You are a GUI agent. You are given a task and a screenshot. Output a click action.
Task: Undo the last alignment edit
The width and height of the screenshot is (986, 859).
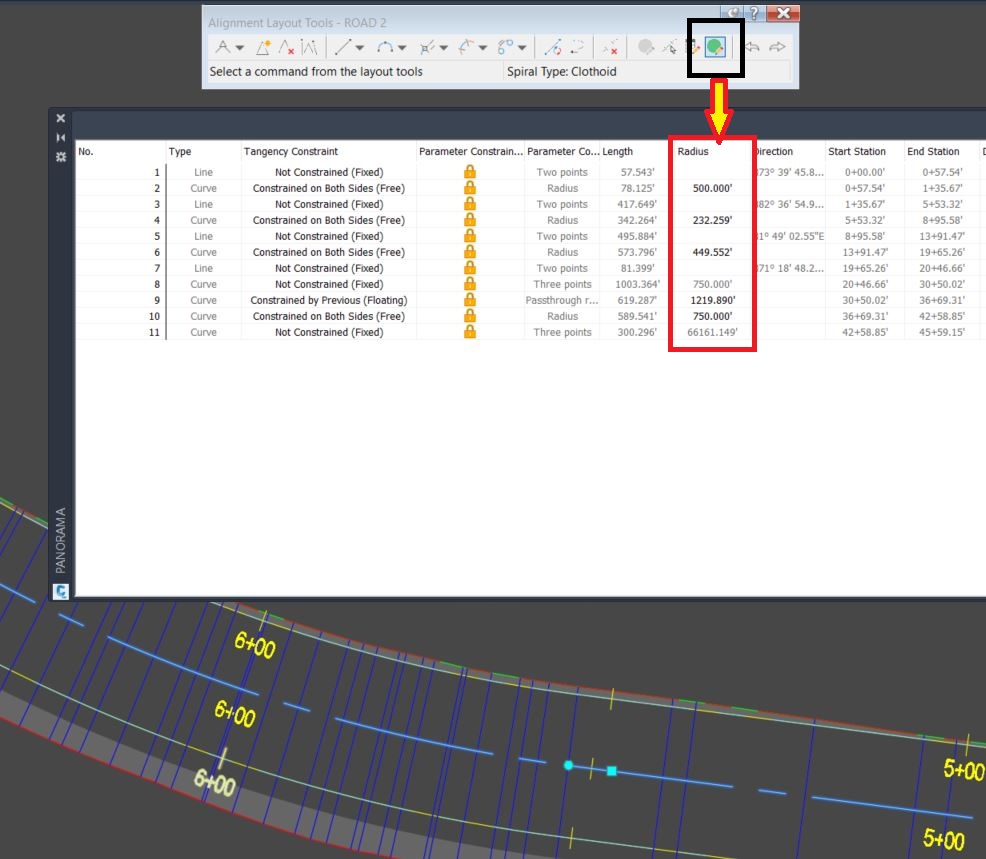pyautogui.click(x=755, y=46)
